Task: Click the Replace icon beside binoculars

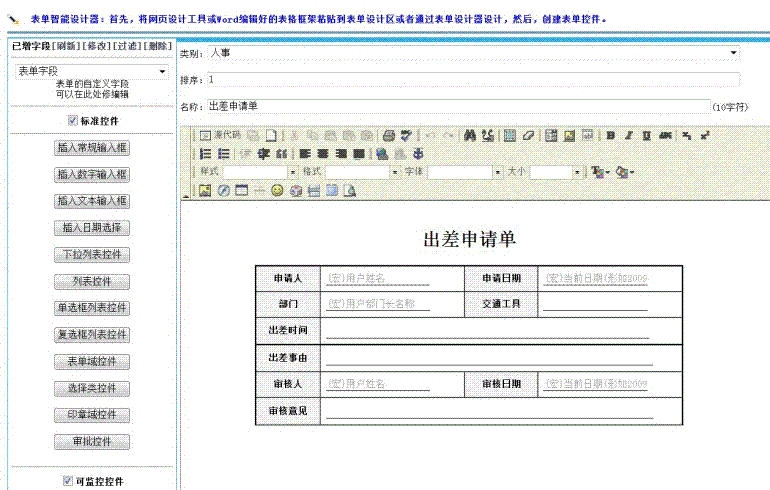Action: click(488, 135)
